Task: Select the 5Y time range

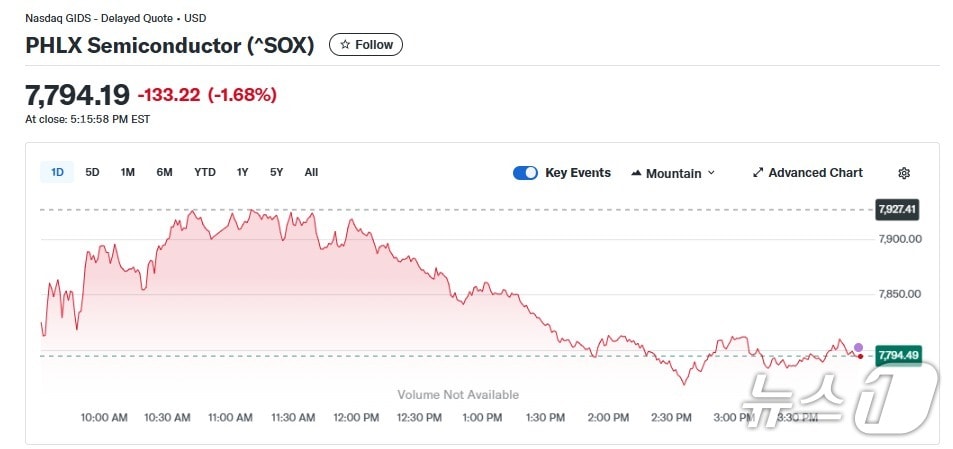Action: point(276,172)
